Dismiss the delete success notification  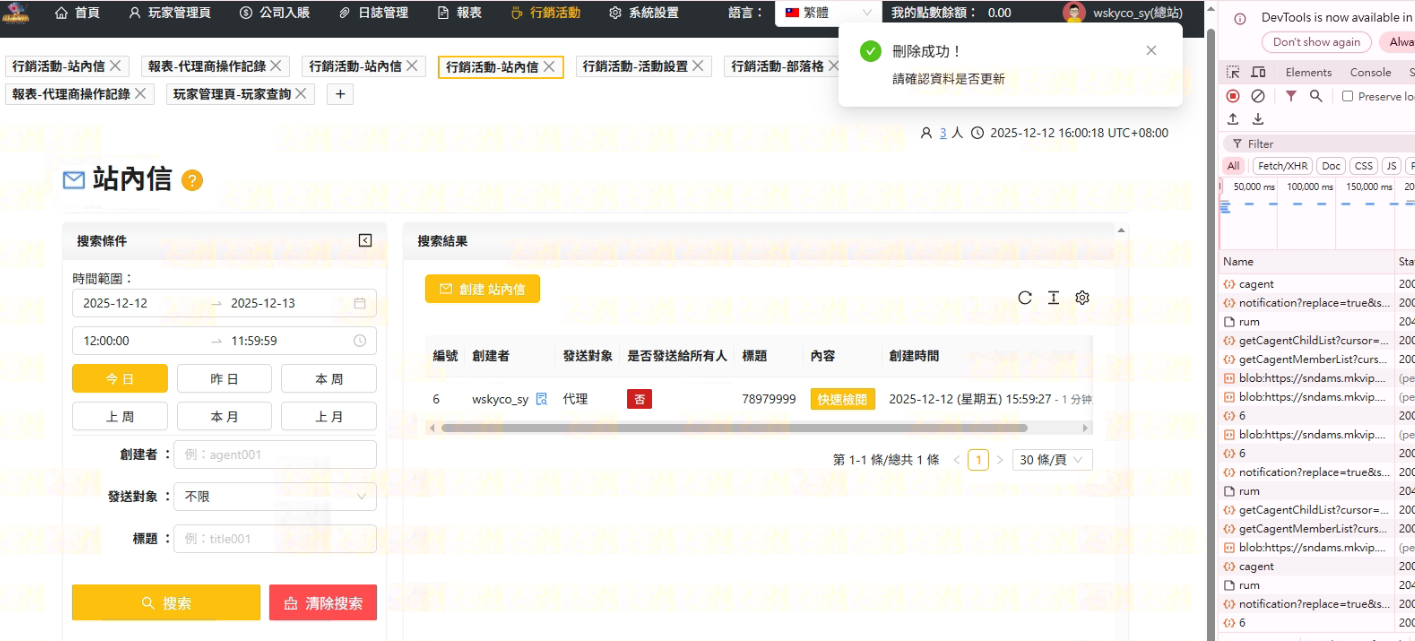pyautogui.click(x=1151, y=51)
